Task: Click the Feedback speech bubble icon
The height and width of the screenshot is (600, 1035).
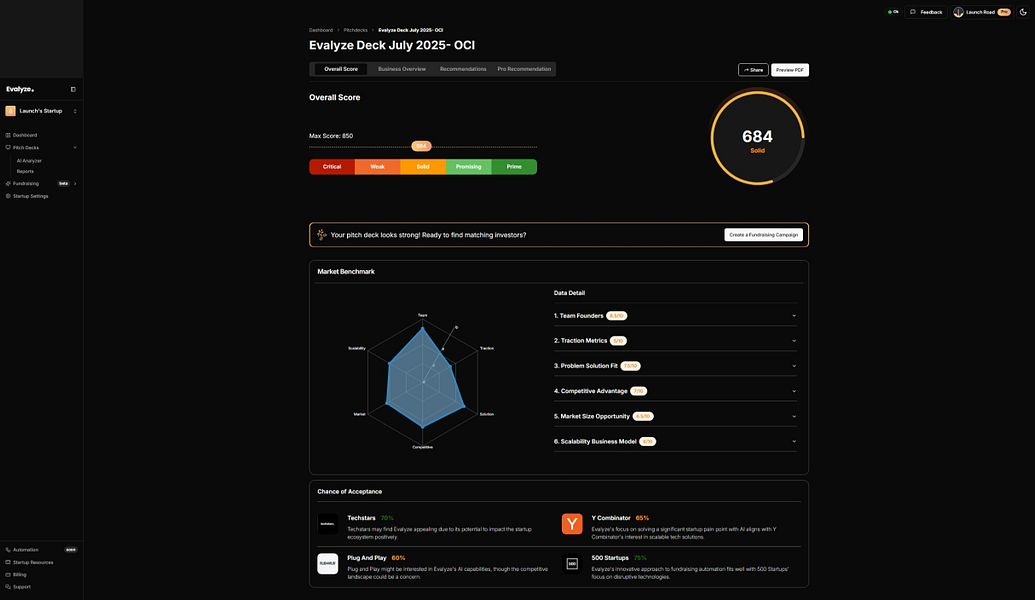Action: pyautogui.click(x=913, y=12)
